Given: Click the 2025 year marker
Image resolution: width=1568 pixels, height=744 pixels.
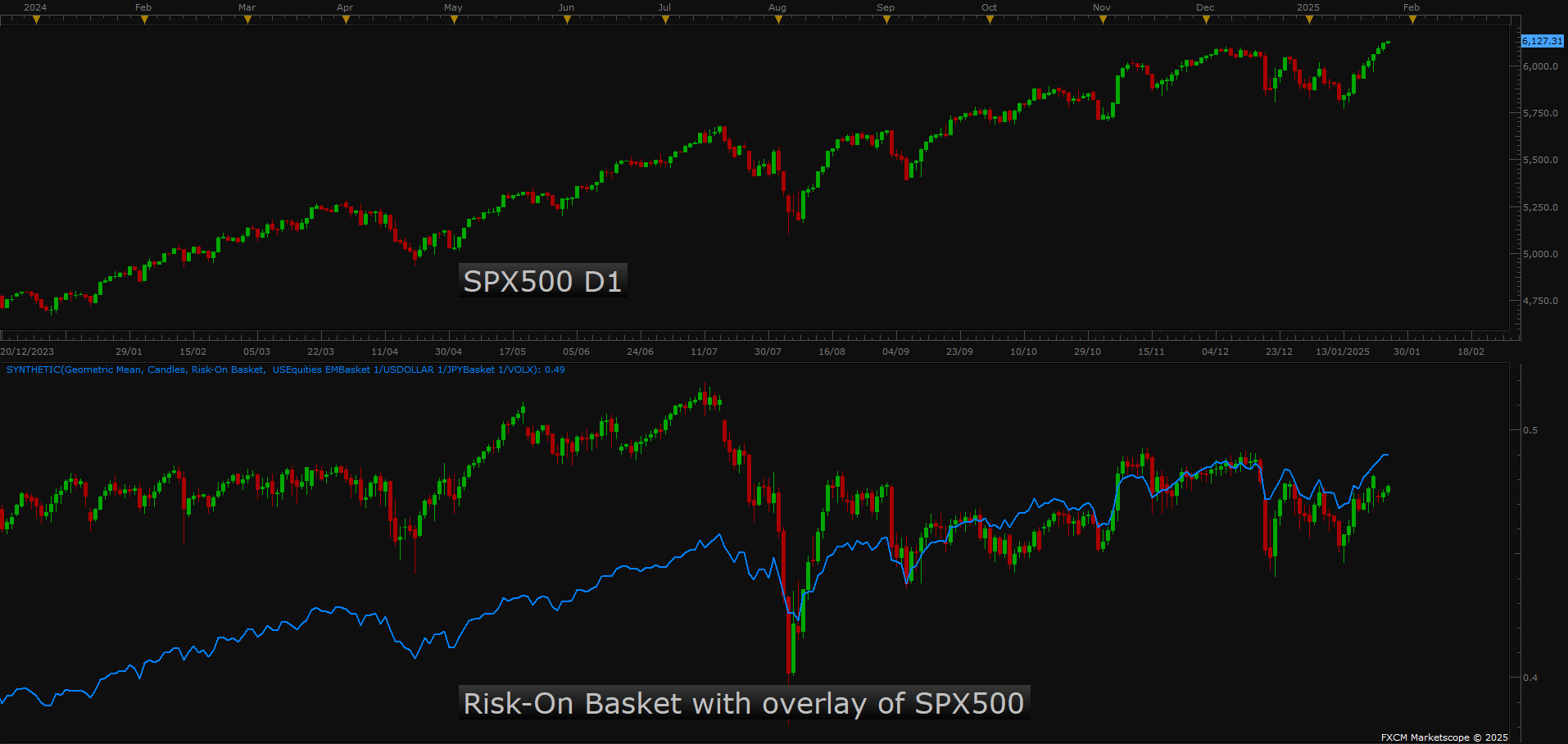Looking at the screenshot, I should click(x=1309, y=20).
